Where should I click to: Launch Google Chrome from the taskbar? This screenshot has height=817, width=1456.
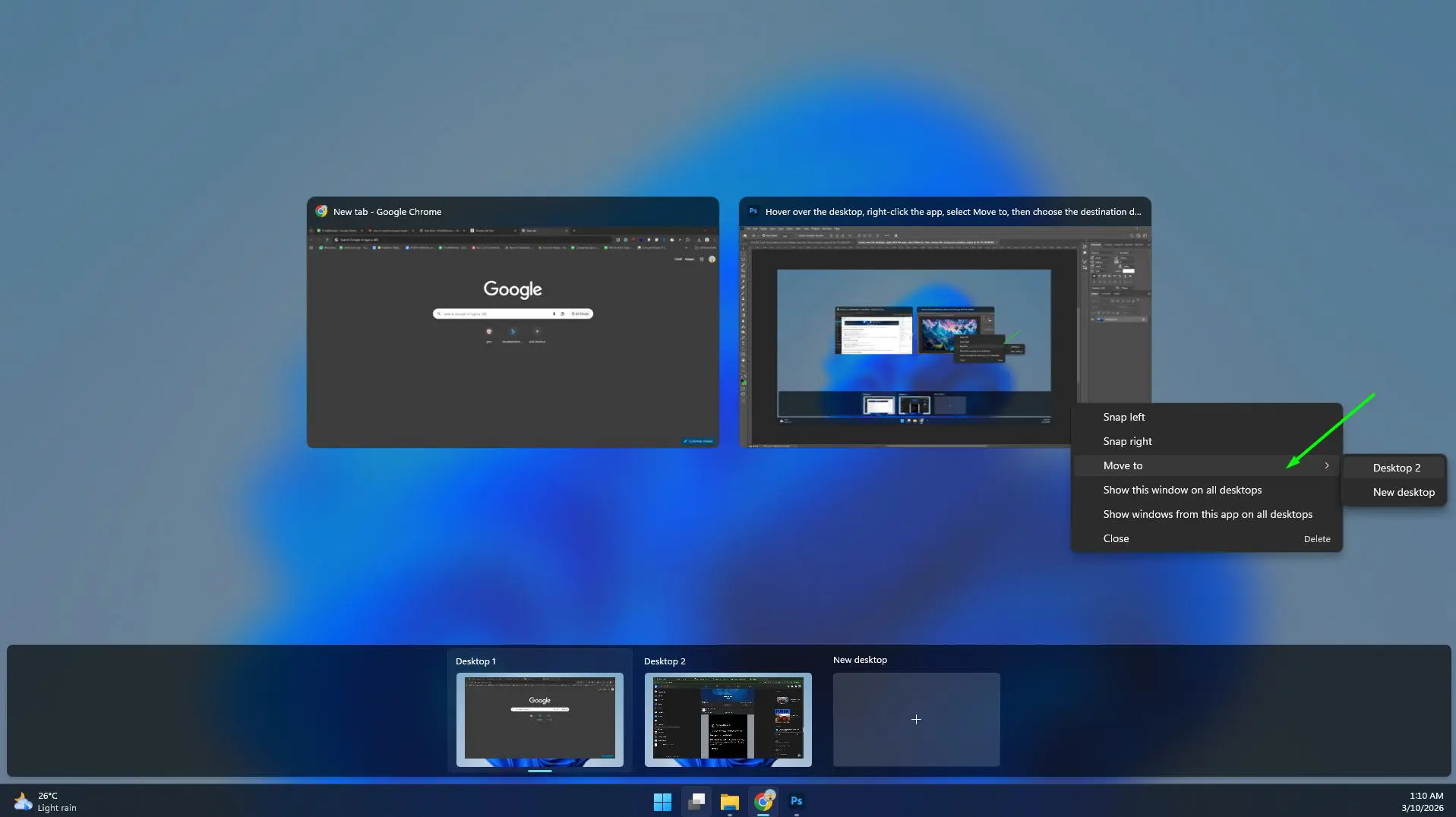[763, 801]
